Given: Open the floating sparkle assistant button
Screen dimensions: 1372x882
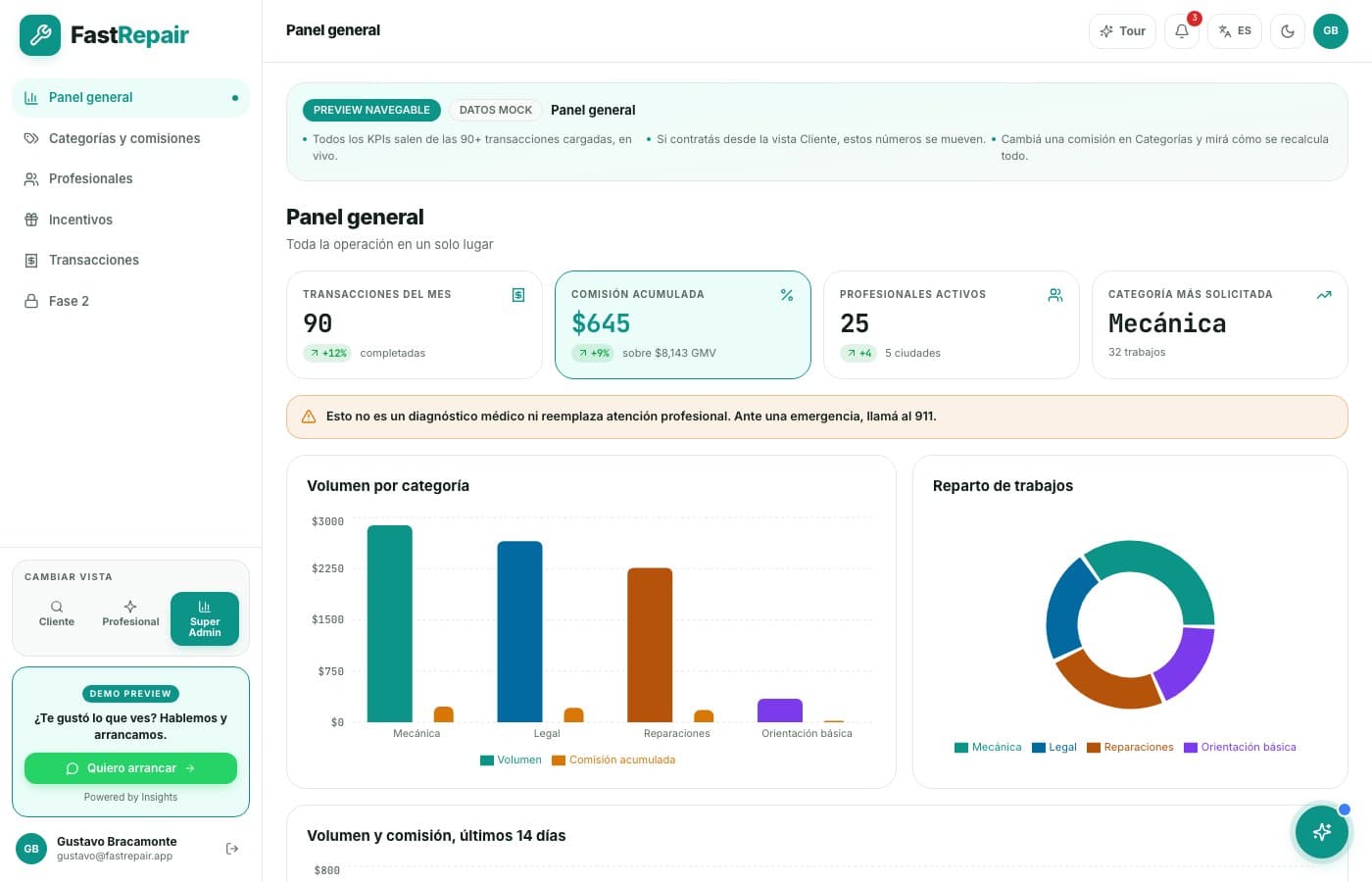Looking at the screenshot, I should [x=1322, y=832].
